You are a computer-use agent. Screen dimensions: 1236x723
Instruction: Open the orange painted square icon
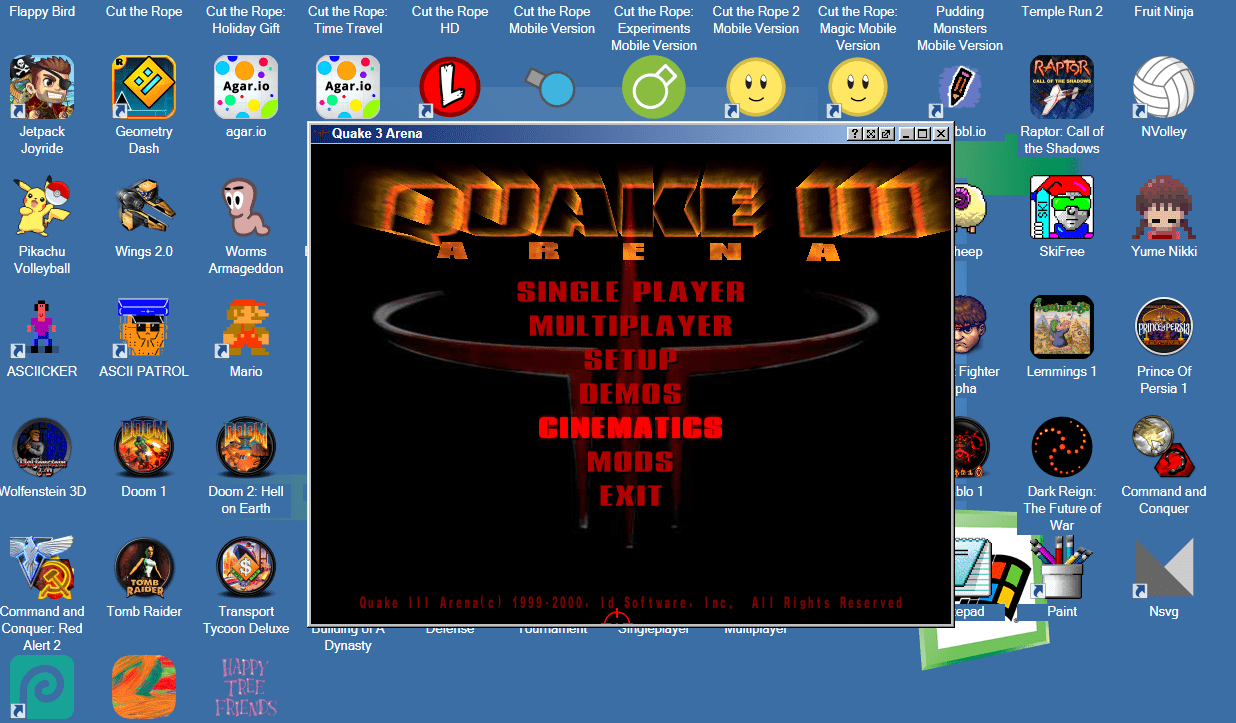[x=144, y=687]
